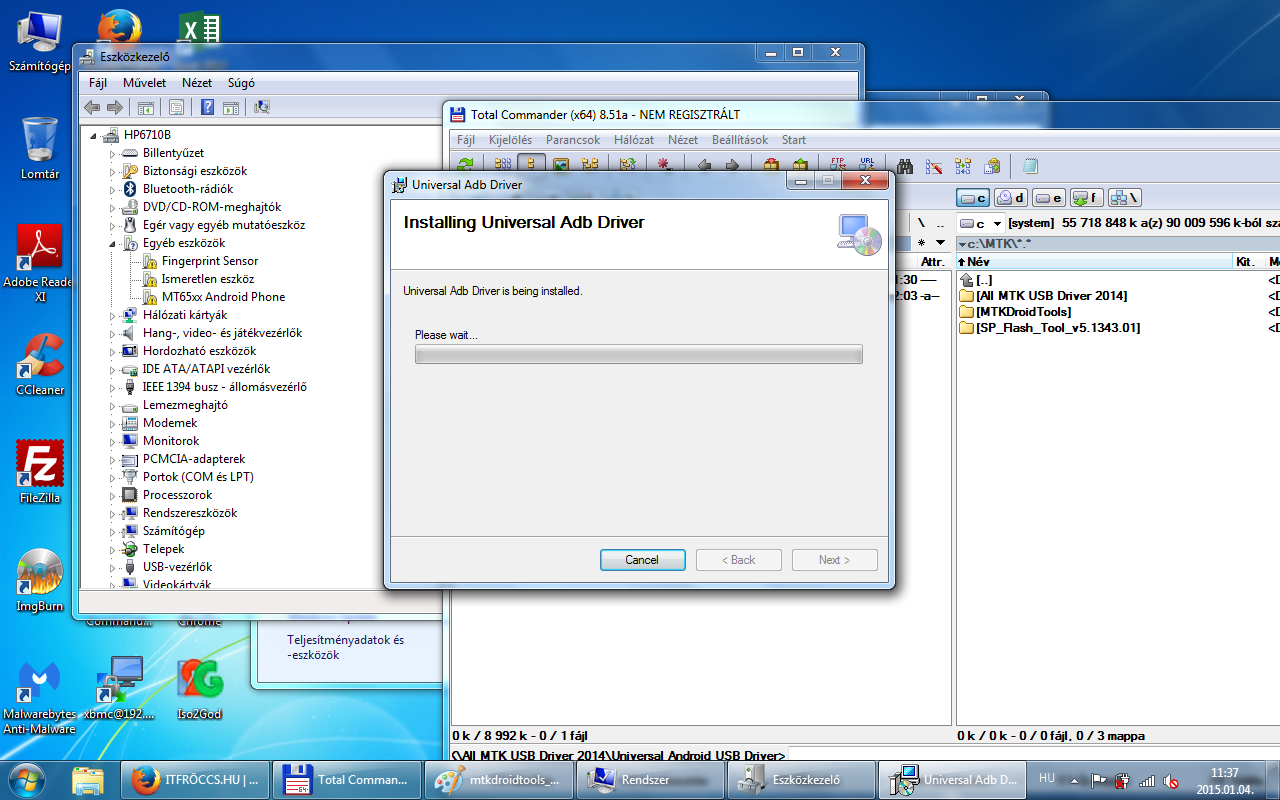Select the FileZilla desktop icon
Screen dimensions: 1280x800
point(40,472)
